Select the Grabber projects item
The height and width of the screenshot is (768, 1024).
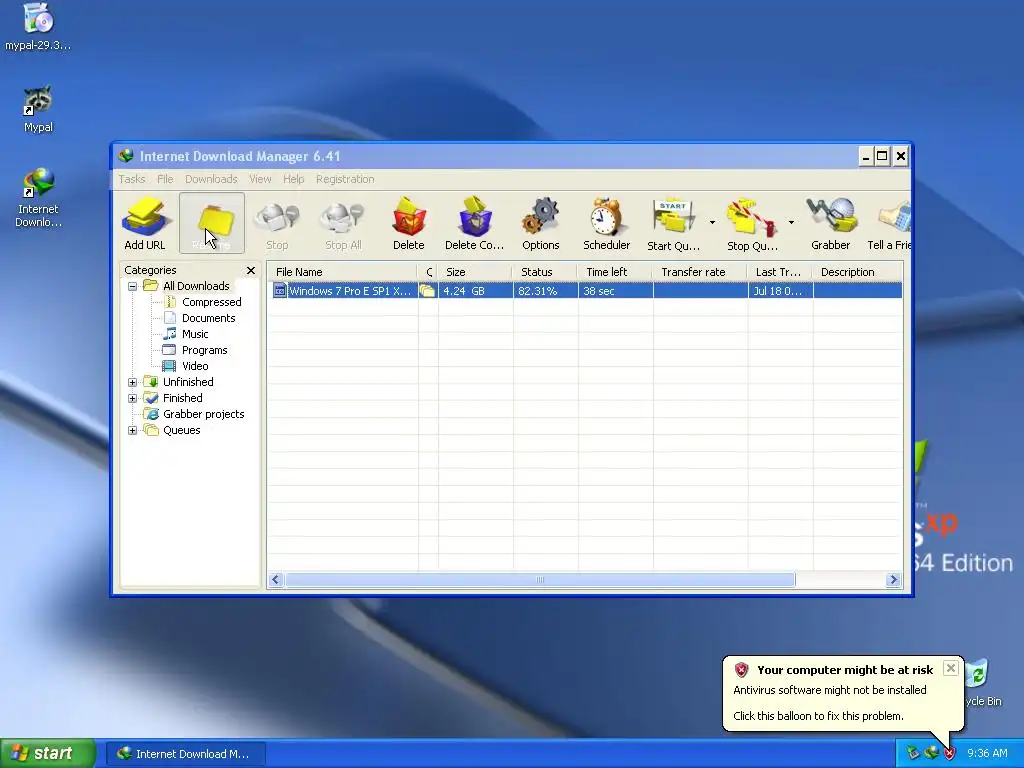203,414
